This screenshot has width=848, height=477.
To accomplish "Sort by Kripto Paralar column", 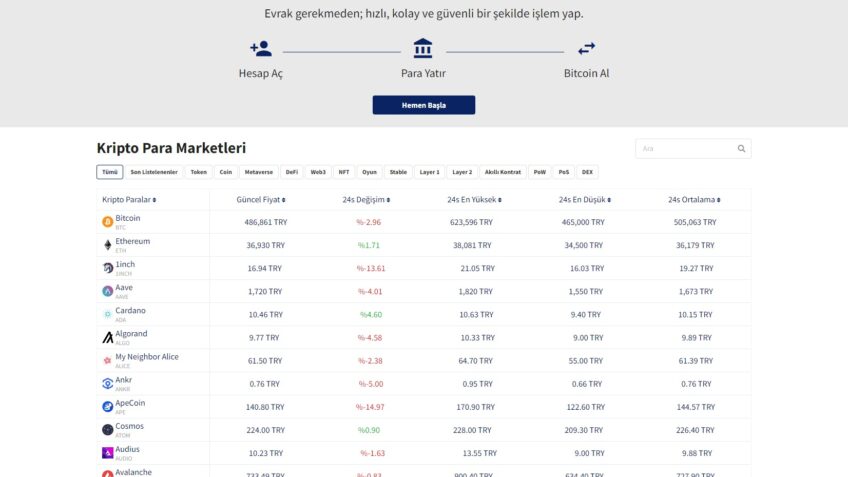I will (x=129, y=199).
